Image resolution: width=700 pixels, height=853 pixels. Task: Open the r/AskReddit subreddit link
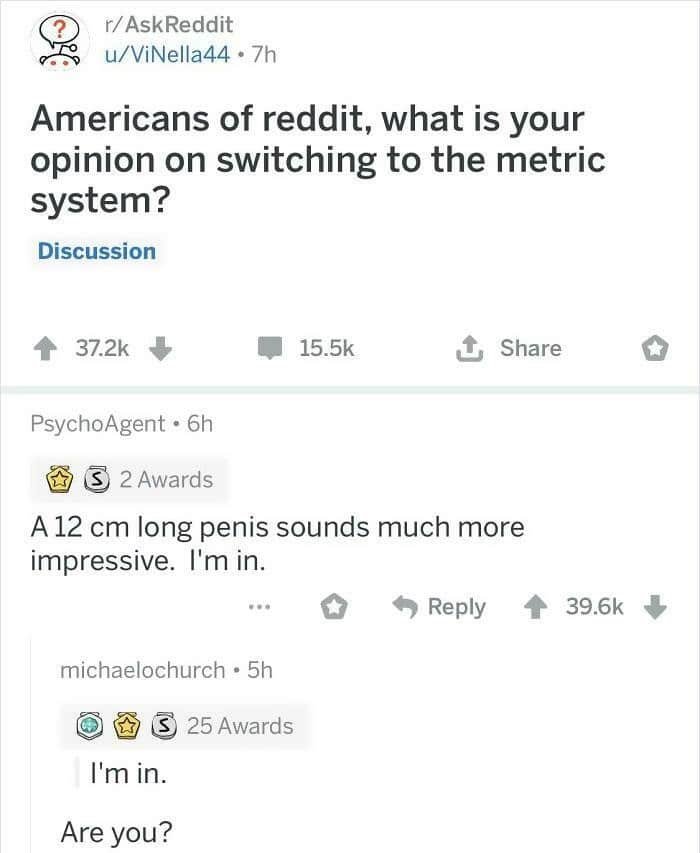(x=169, y=24)
